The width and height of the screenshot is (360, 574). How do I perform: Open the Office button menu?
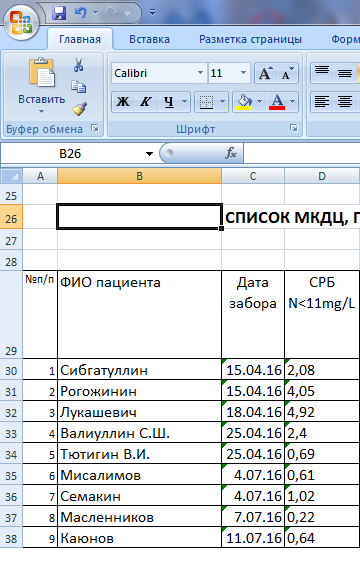(x=21, y=23)
